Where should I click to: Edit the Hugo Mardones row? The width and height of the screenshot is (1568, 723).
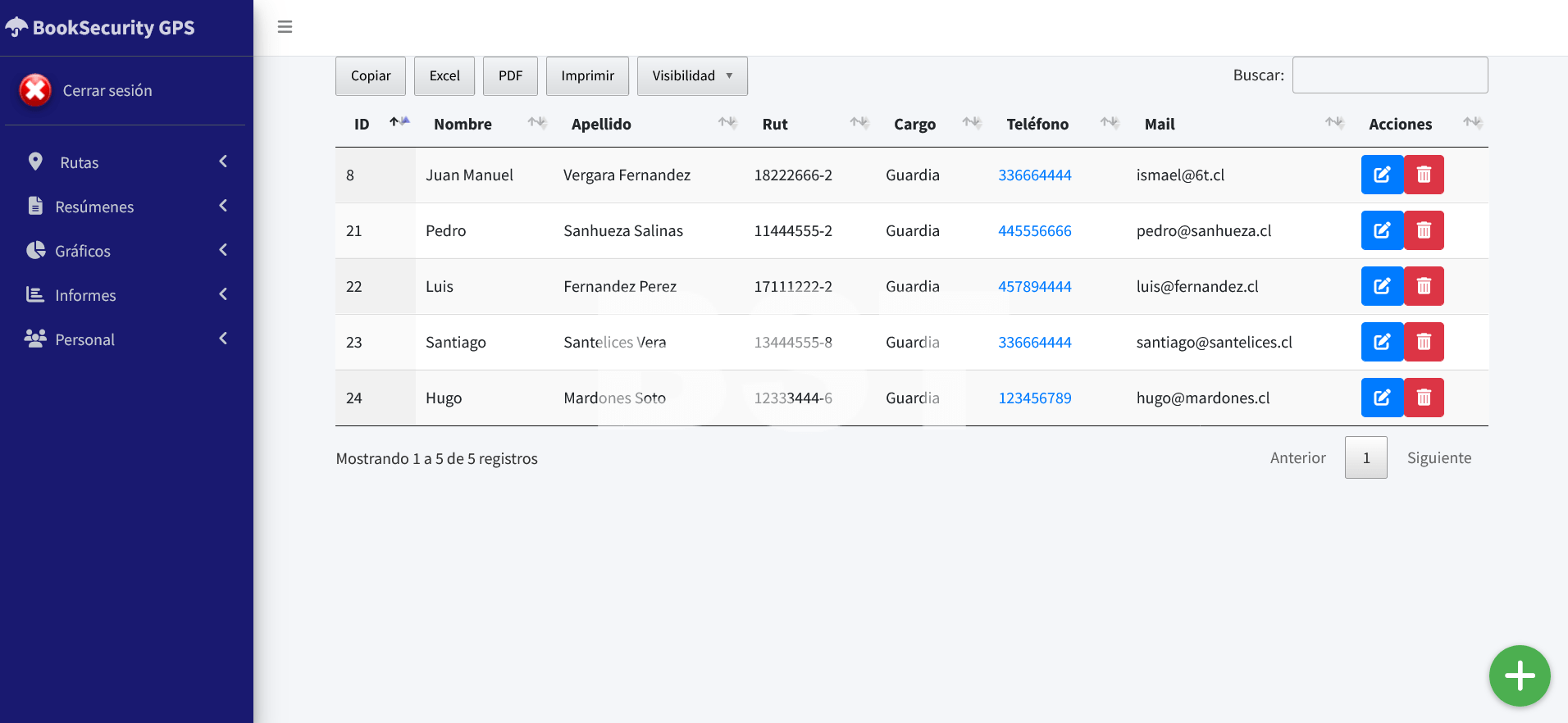1382,398
